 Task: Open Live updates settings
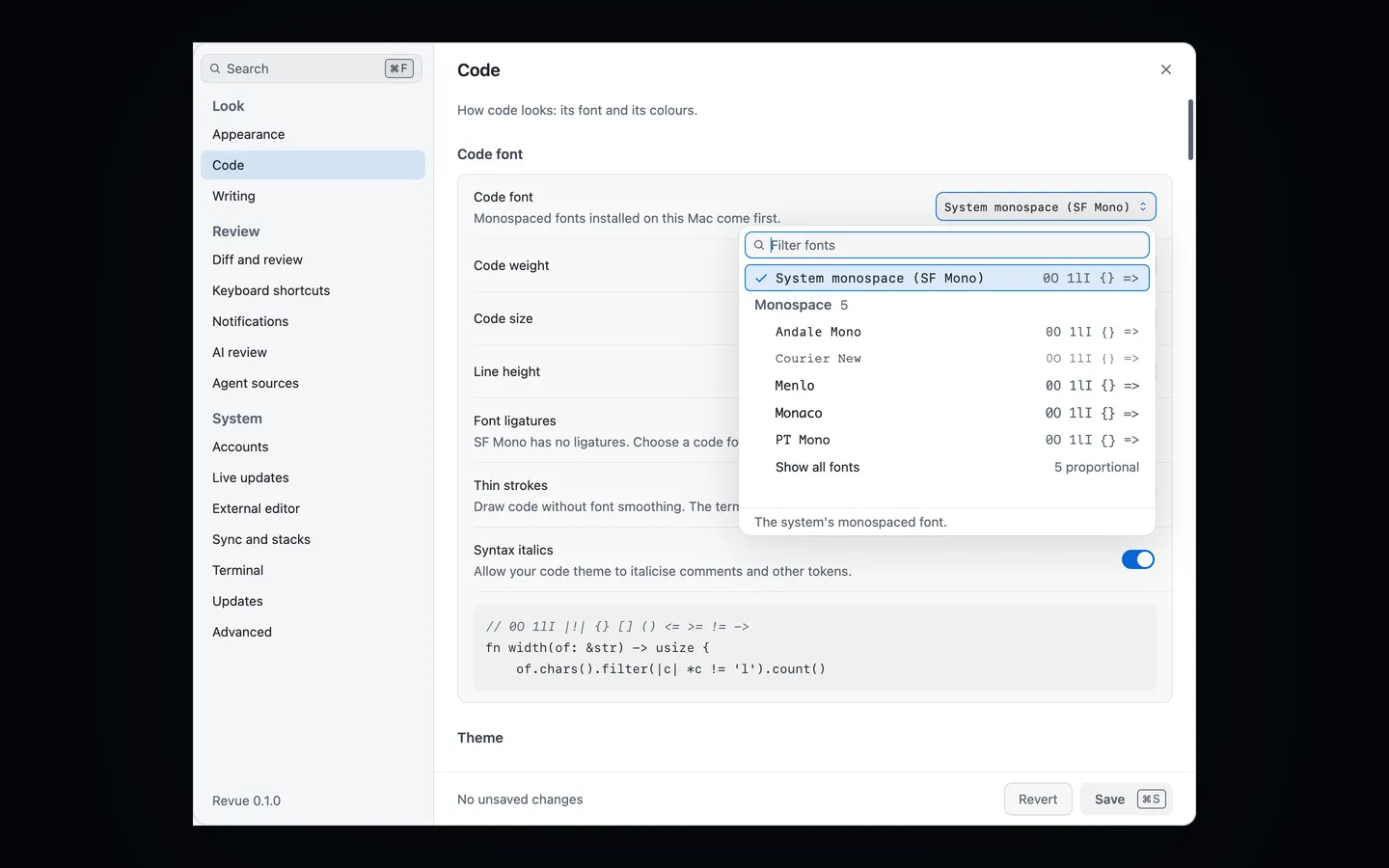[313, 477]
